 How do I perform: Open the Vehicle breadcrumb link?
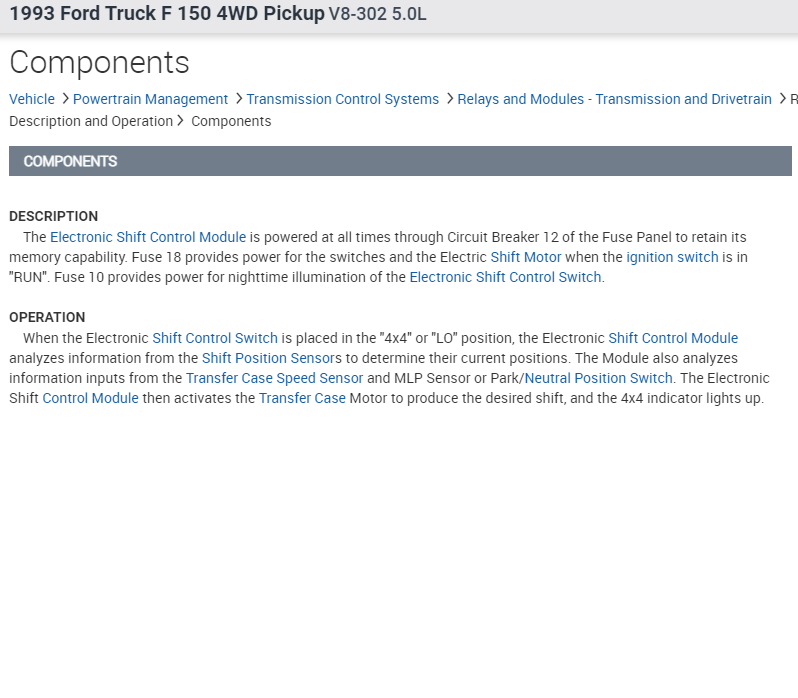point(32,99)
